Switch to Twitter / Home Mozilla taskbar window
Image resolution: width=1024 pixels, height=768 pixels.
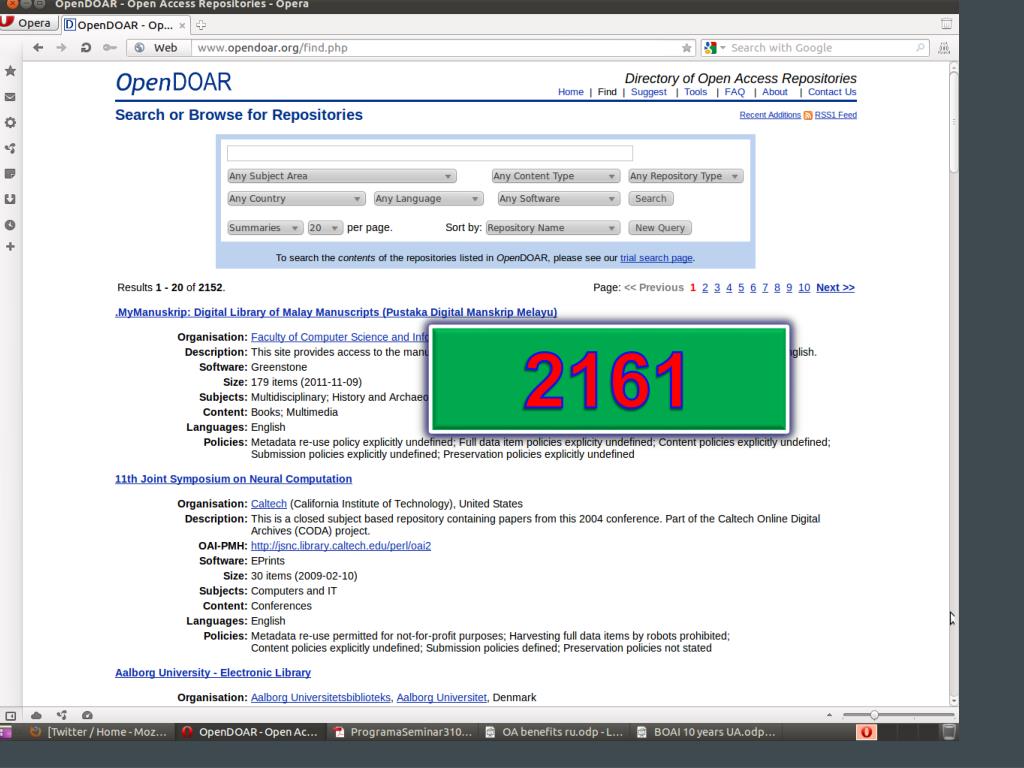coord(98,732)
